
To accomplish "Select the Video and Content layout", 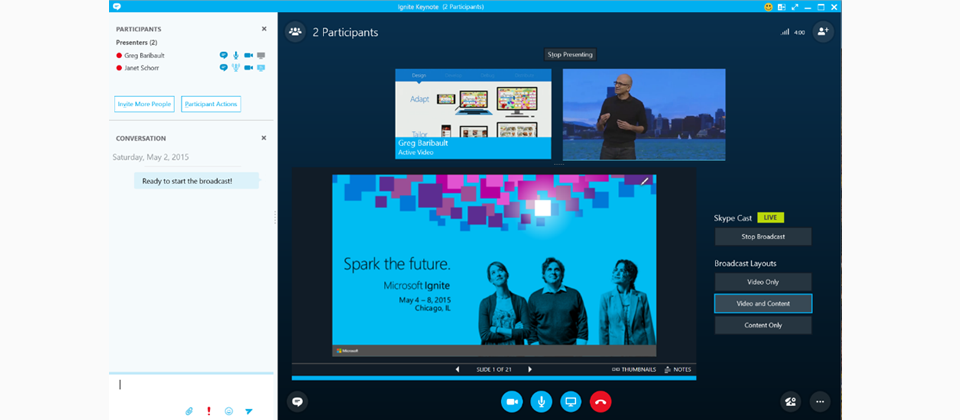I will pyautogui.click(x=763, y=304).
